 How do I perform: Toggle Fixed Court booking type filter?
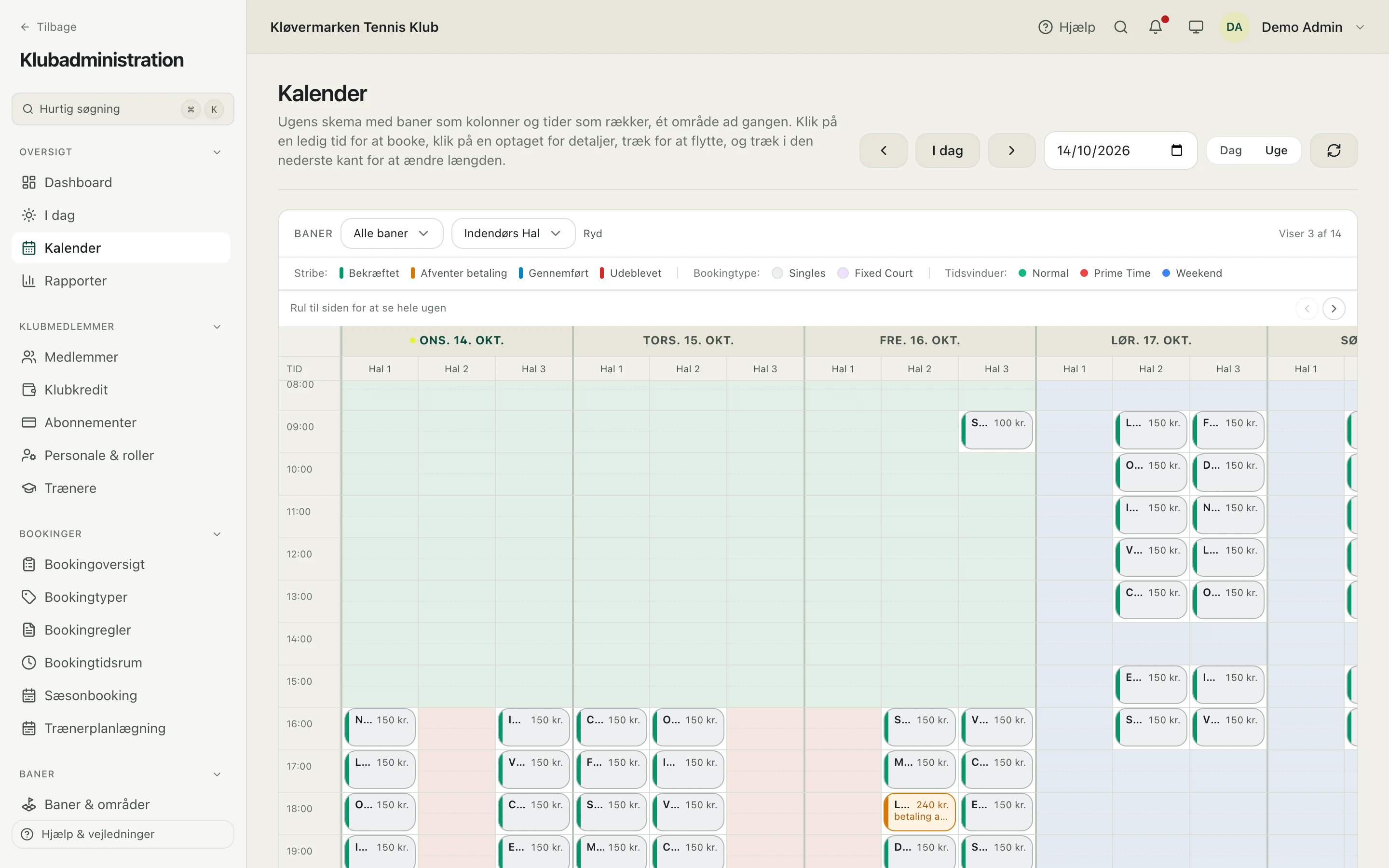point(875,273)
